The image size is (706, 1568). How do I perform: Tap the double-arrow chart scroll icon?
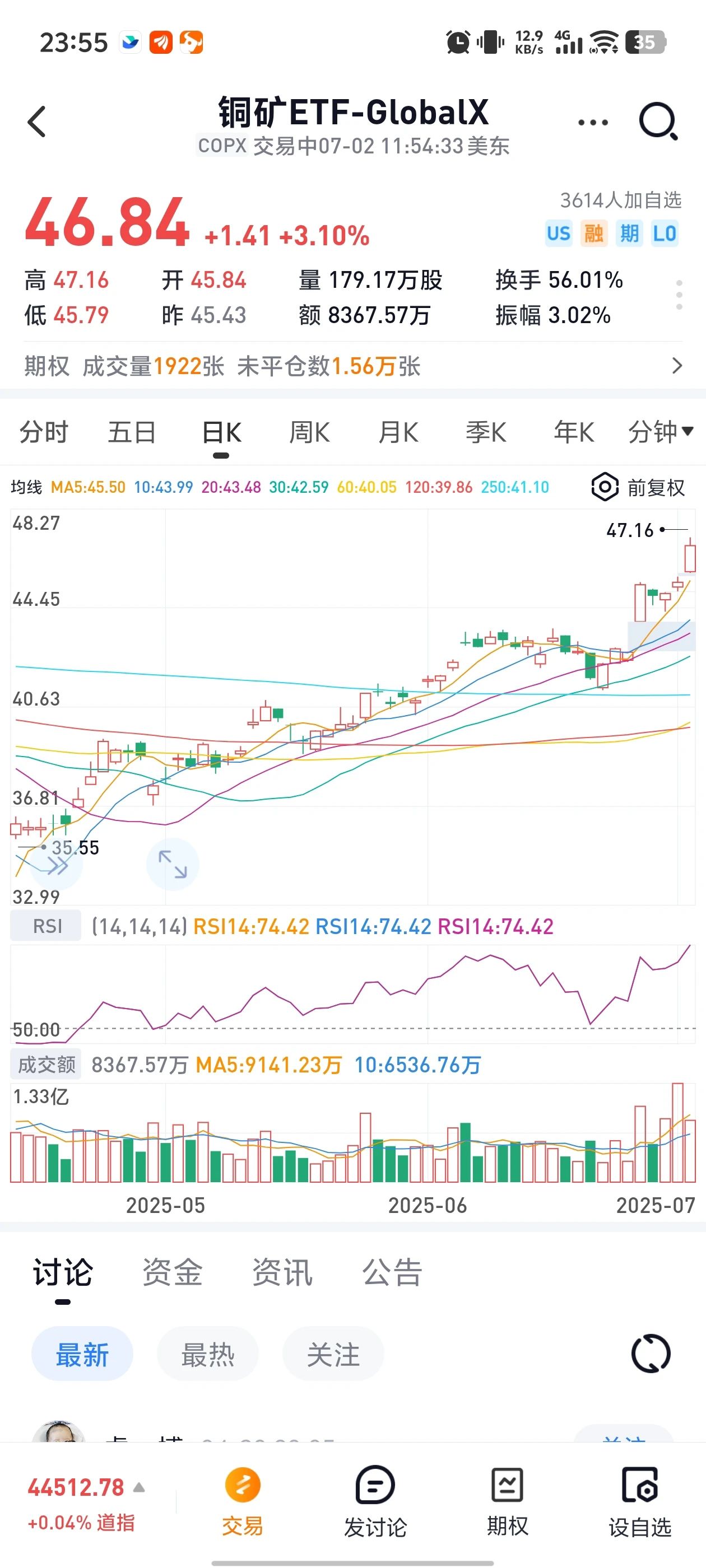(57, 866)
